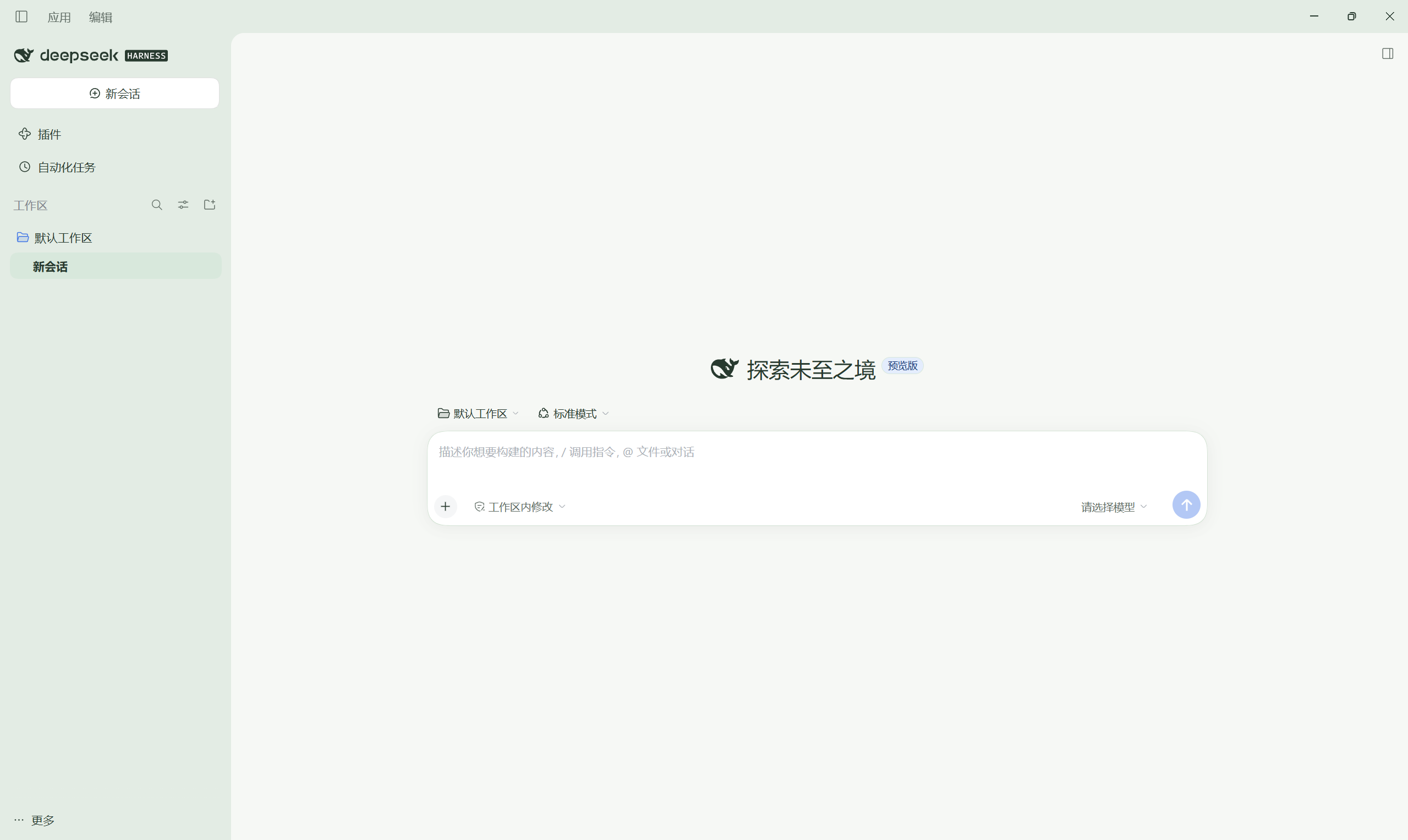Open the 应用 menu
The image size is (1408, 840).
click(59, 17)
